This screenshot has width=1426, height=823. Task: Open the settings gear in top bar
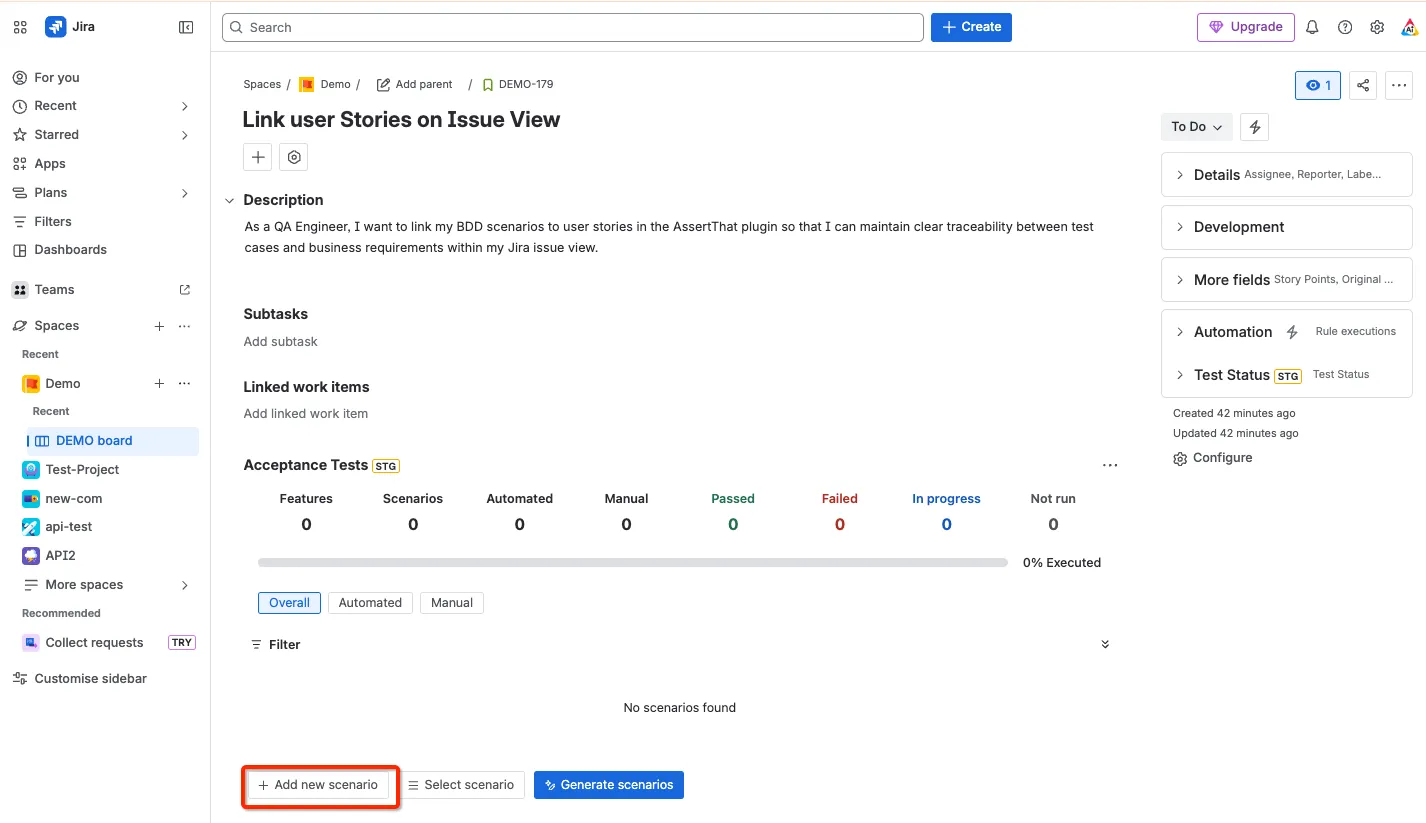click(1377, 27)
